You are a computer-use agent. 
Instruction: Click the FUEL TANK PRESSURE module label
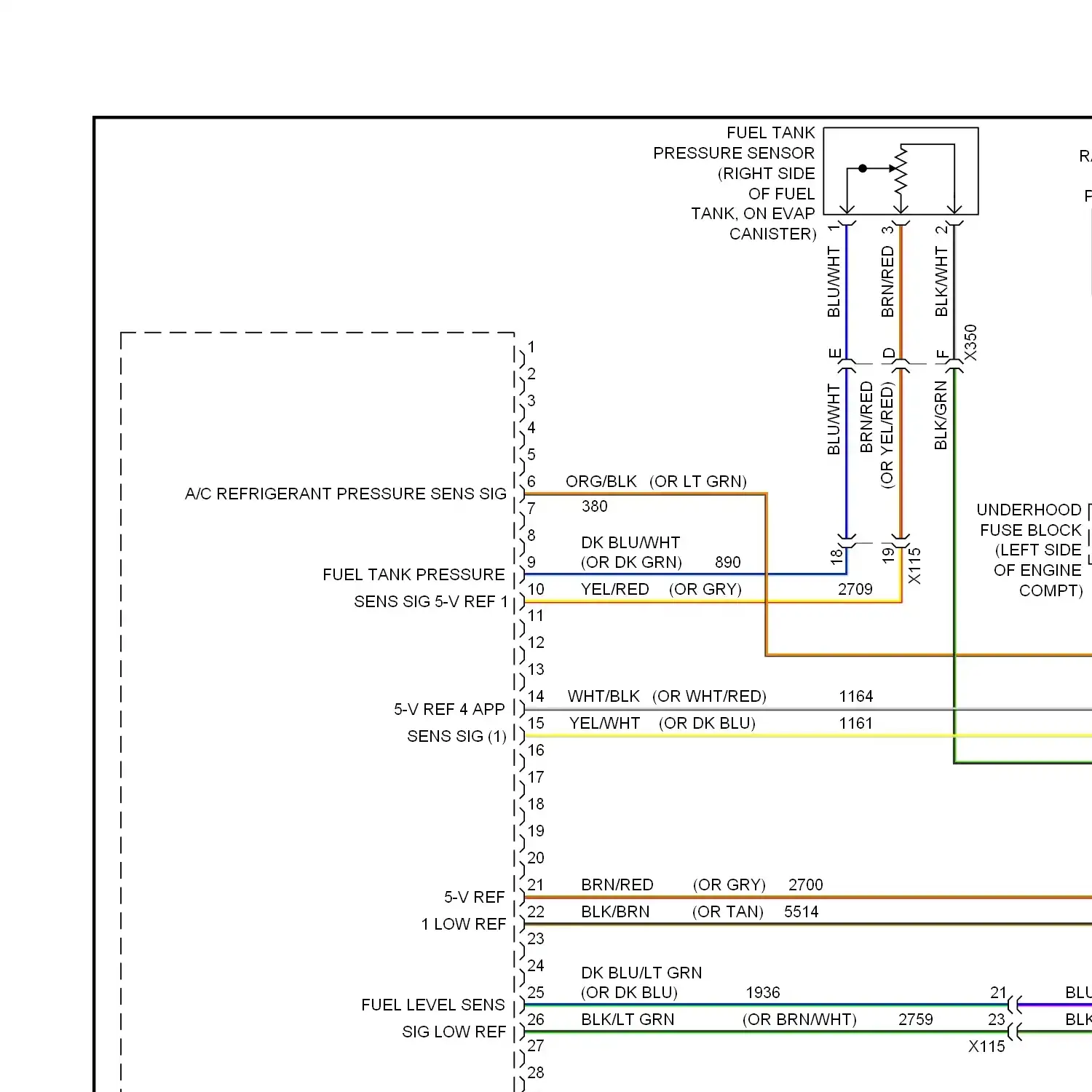click(414, 574)
